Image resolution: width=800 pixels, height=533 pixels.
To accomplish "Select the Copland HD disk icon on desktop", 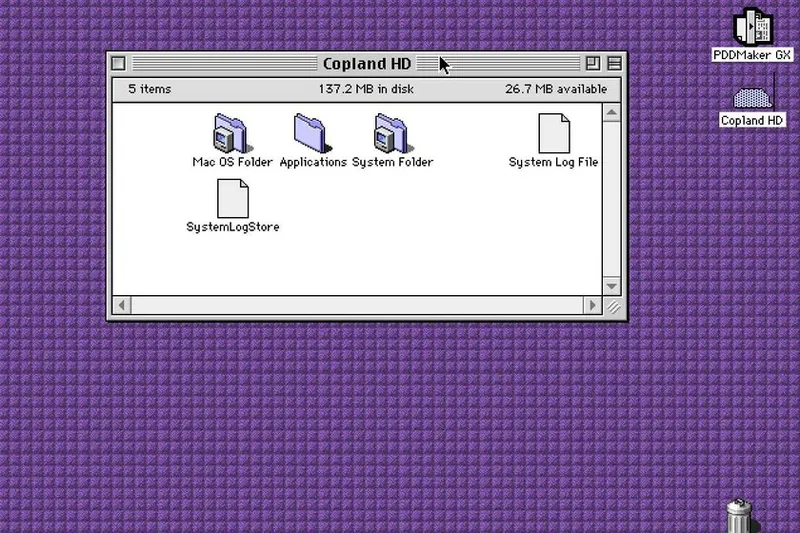I will [754, 97].
